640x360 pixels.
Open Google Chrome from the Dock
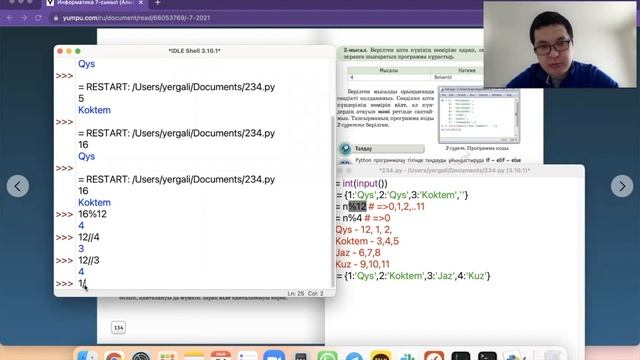click(x=114, y=356)
